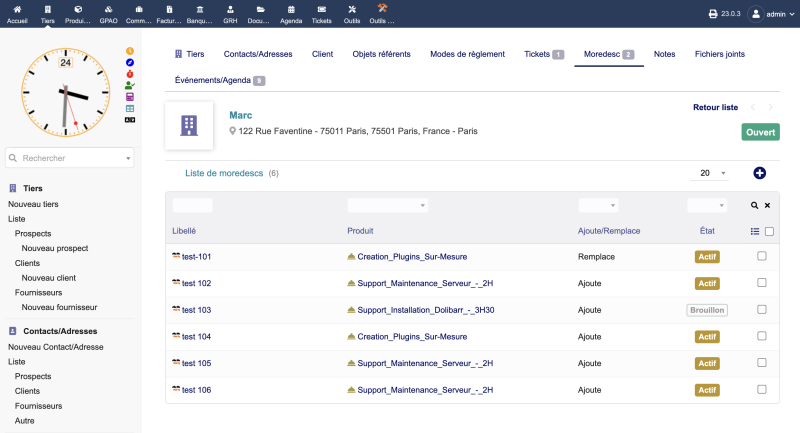
Task: Switch to the Fichiers joints tab
Action: click(x=719, y=54)
